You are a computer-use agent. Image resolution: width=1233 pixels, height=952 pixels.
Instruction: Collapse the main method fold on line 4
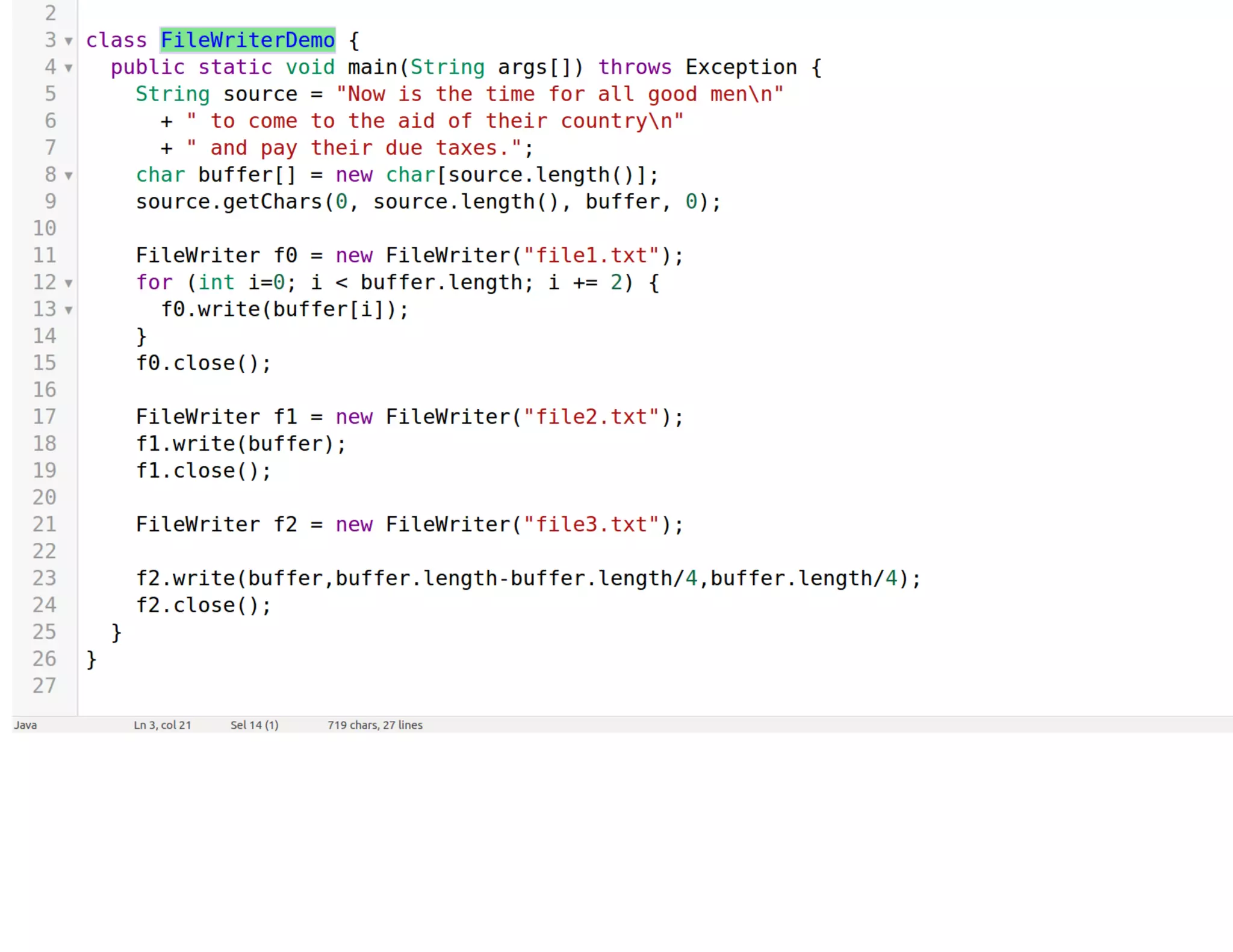69,68
